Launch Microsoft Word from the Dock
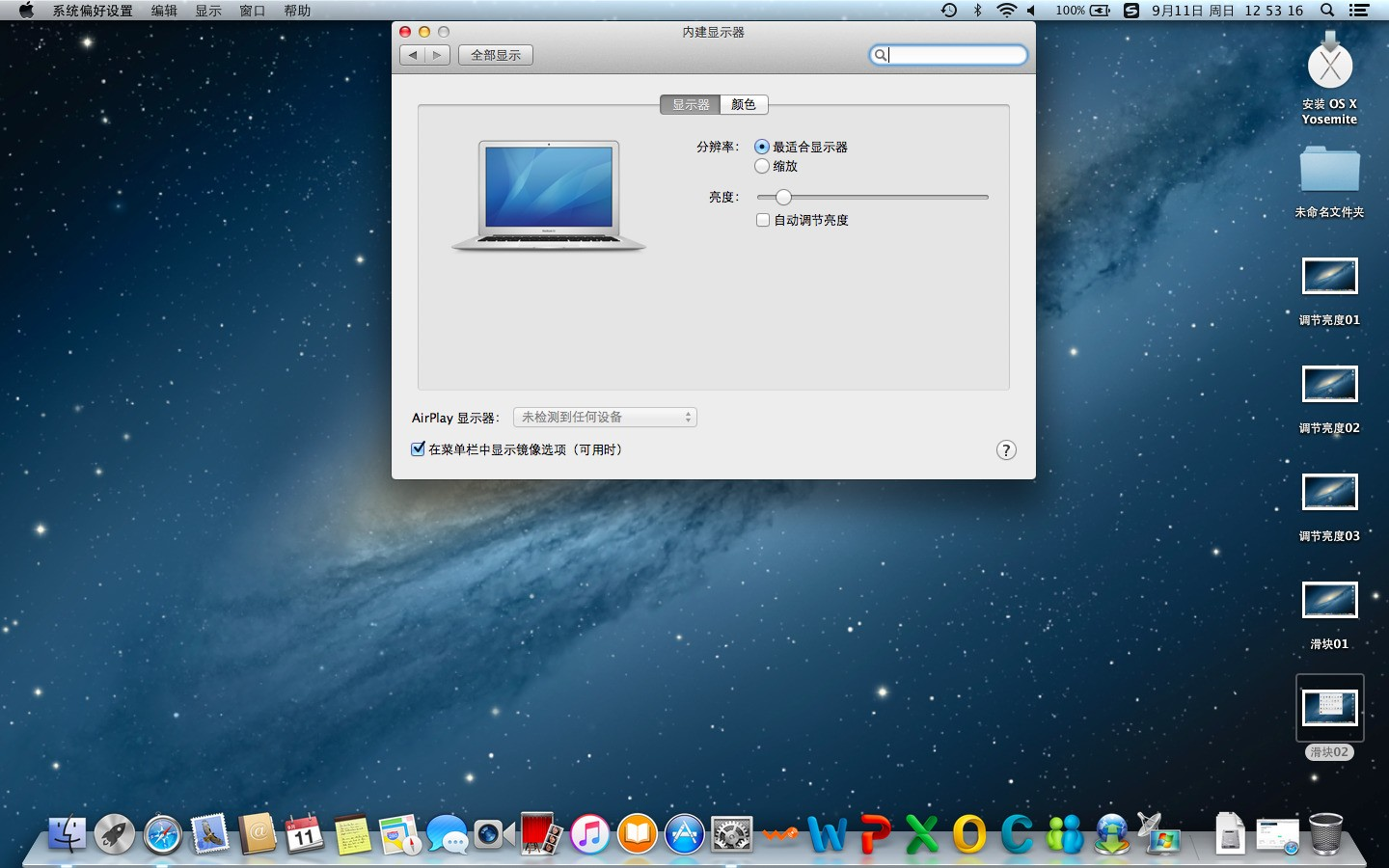 [828, 834]
